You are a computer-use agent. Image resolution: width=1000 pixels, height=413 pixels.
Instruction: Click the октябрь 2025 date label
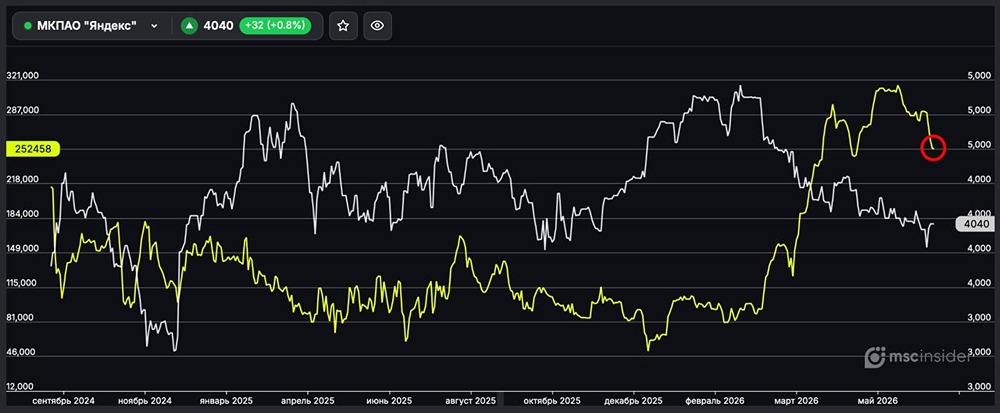tap(552, 401)
